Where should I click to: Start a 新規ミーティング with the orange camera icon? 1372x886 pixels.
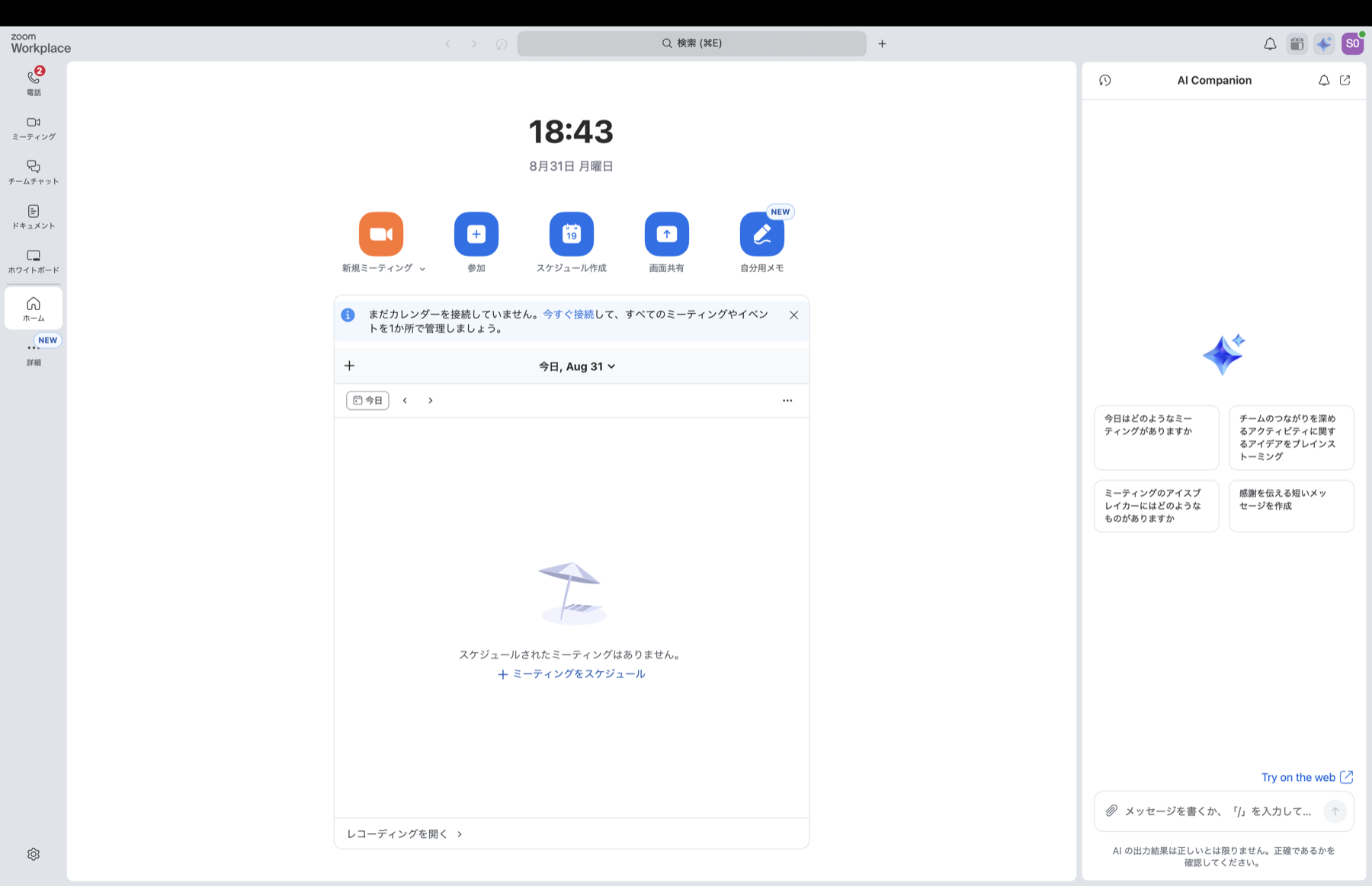tap(381, 234)
